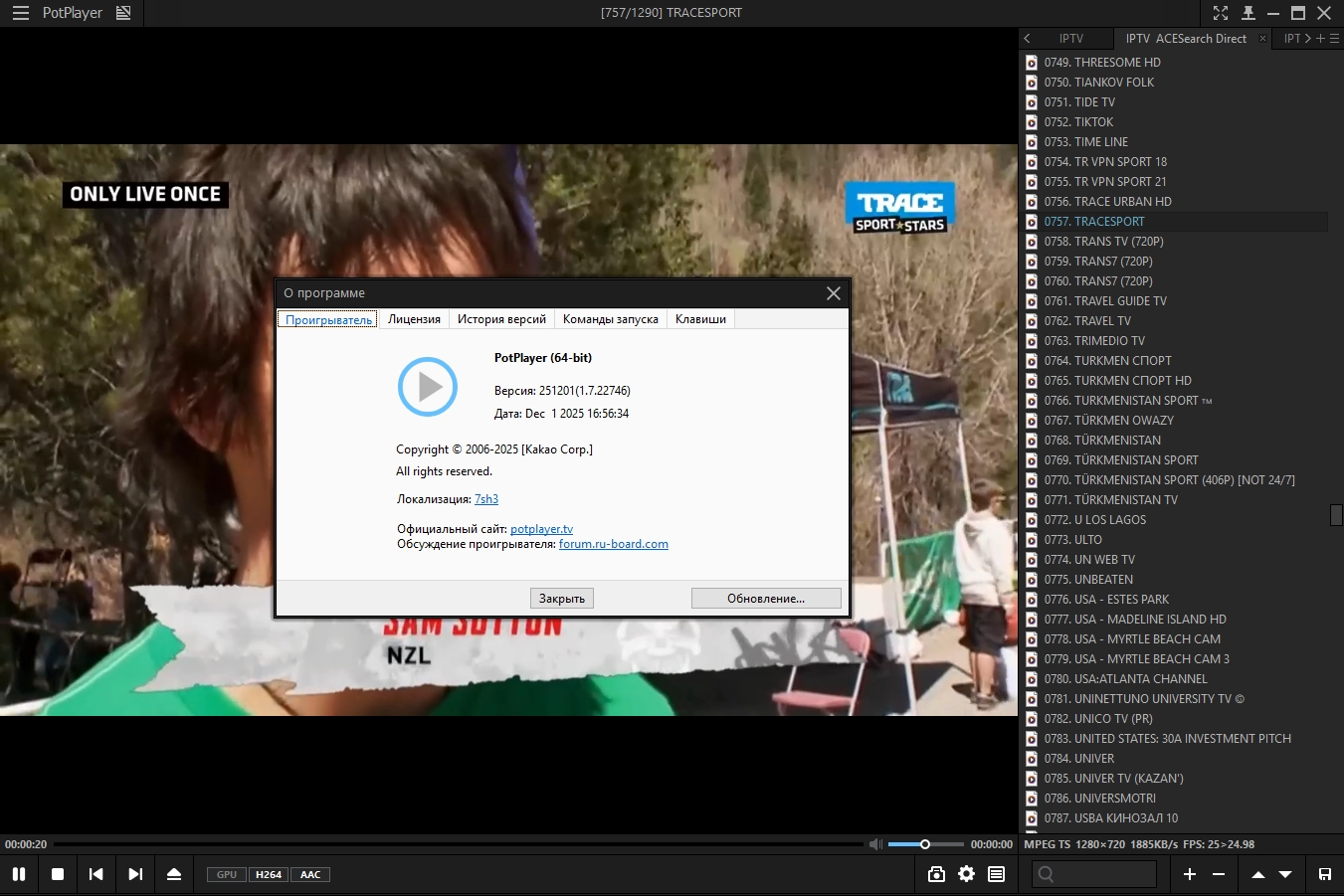Capture a frame with the camera icon
Image resolution: width=1344 pixels, height=896 pixels.
tap(936, 874)
